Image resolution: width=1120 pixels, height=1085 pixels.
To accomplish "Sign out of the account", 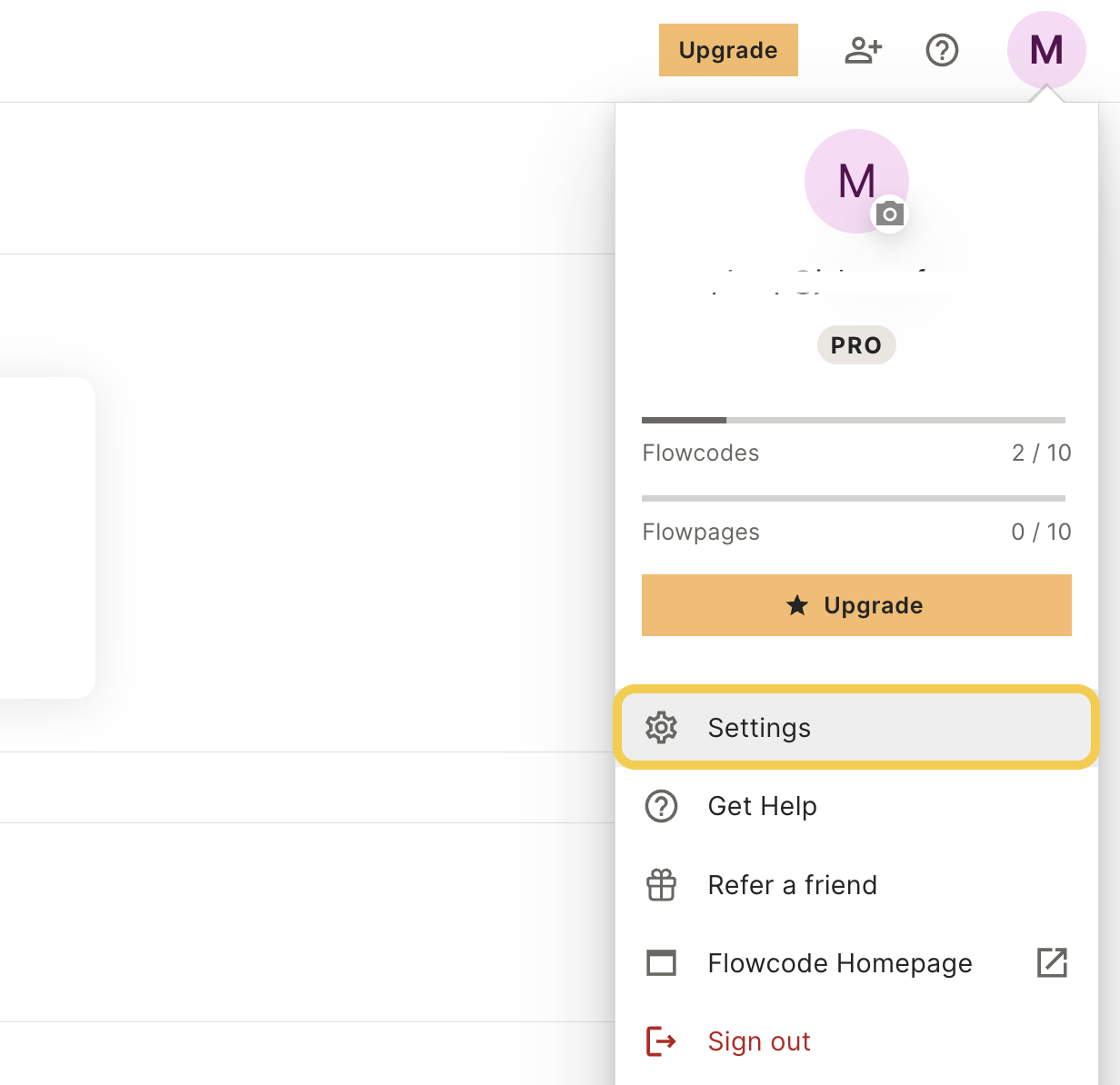I will pos(856,1041).
